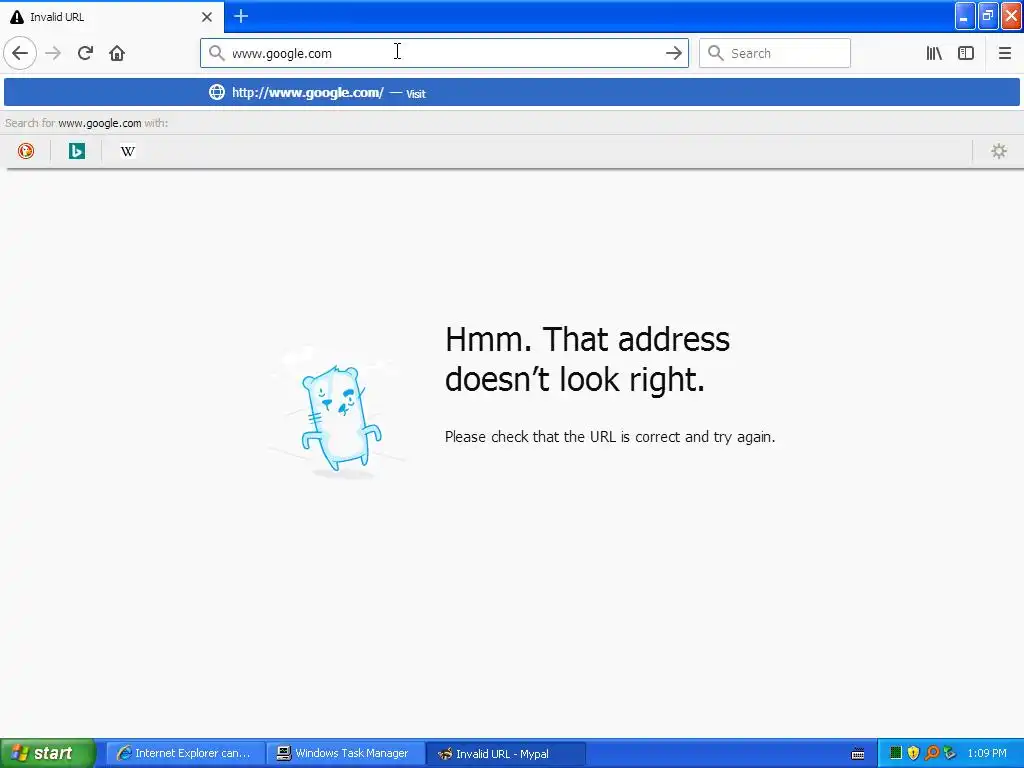Screen dimensions: 1024x768
Task: Minimize the Mypal browser window
Action: pyautogui.click(x=965, y=16)
